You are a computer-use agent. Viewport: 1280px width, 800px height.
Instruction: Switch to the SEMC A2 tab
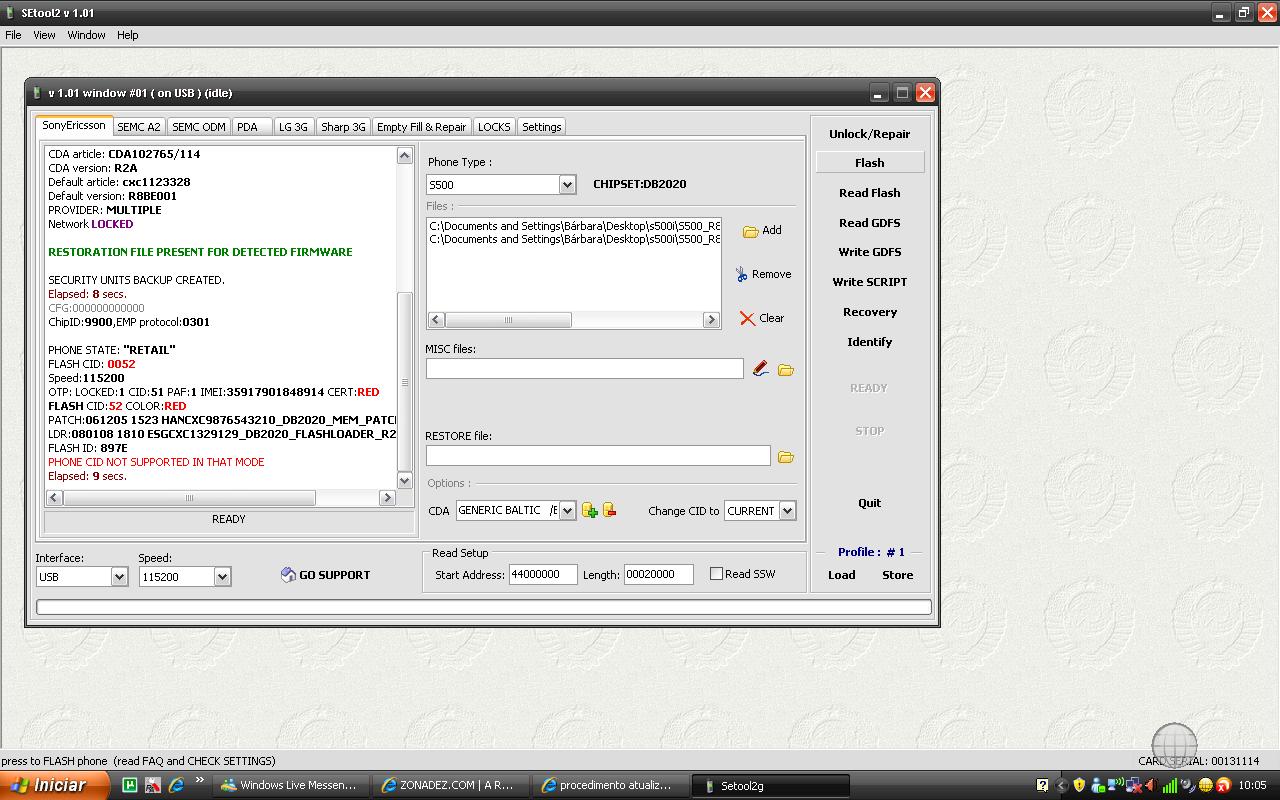pos(138,127)
